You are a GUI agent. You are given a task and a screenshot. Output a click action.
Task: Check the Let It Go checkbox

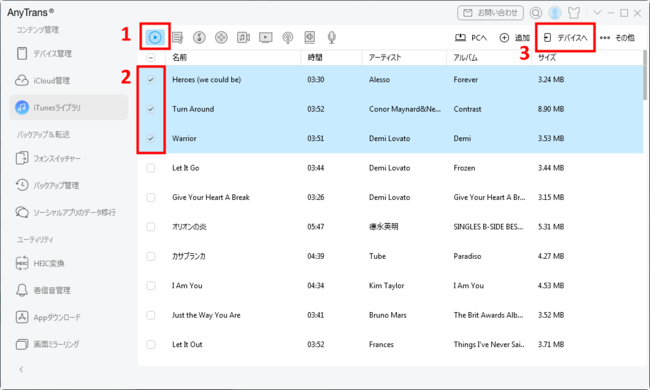click(x=151, y=168)
